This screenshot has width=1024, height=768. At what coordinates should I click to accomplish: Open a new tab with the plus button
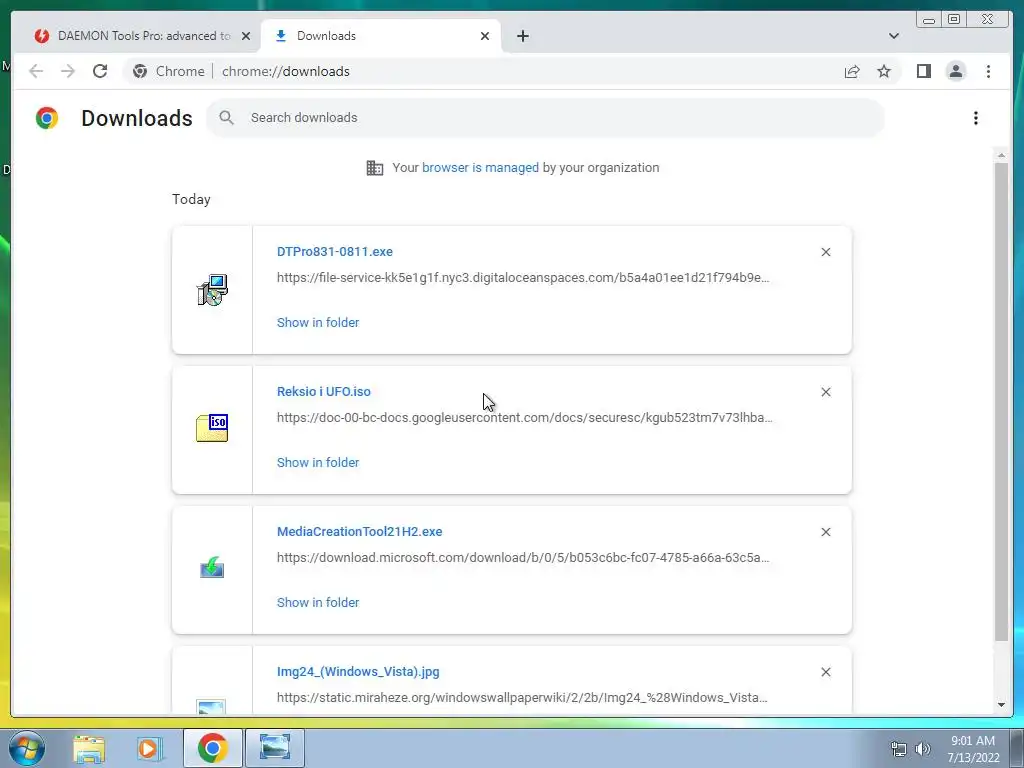click(x=522, y=36)
